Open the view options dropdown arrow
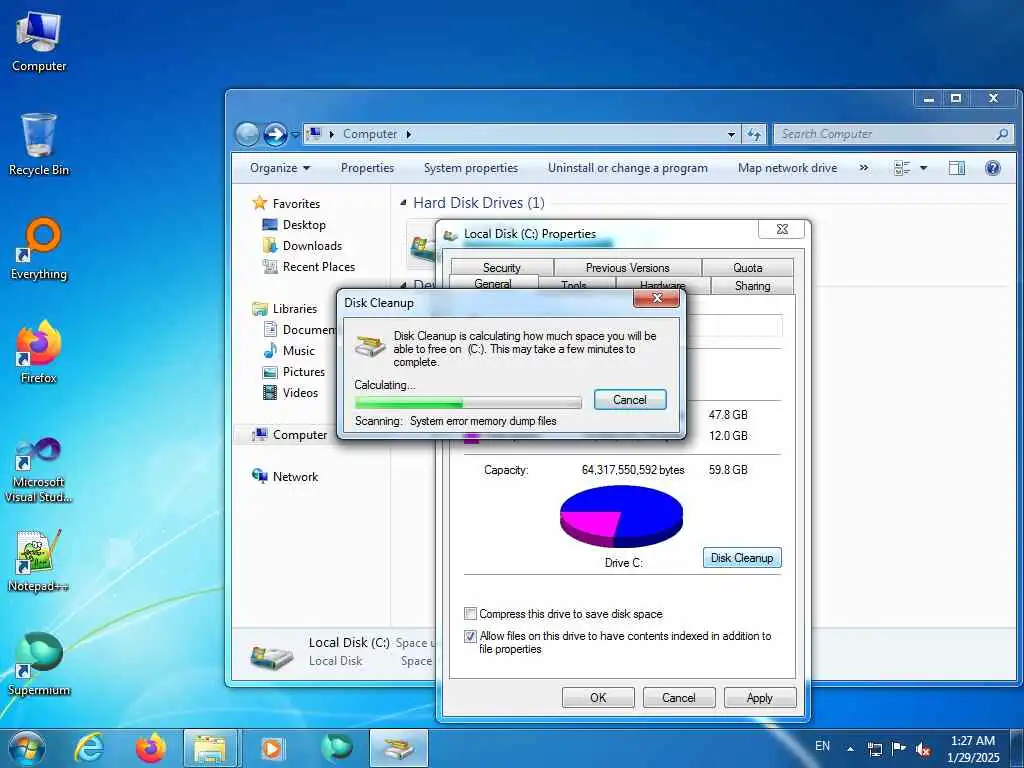 [923, 168]
